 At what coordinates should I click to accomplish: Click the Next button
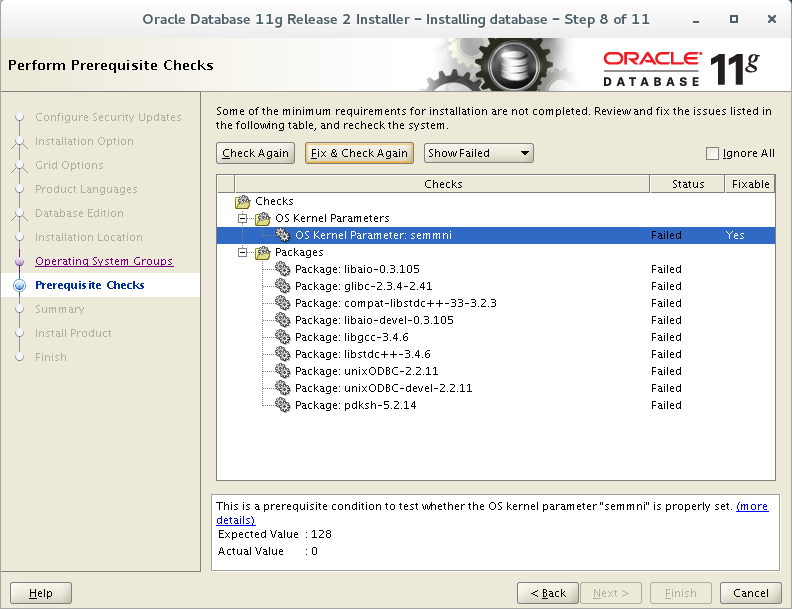pos(611,593)
